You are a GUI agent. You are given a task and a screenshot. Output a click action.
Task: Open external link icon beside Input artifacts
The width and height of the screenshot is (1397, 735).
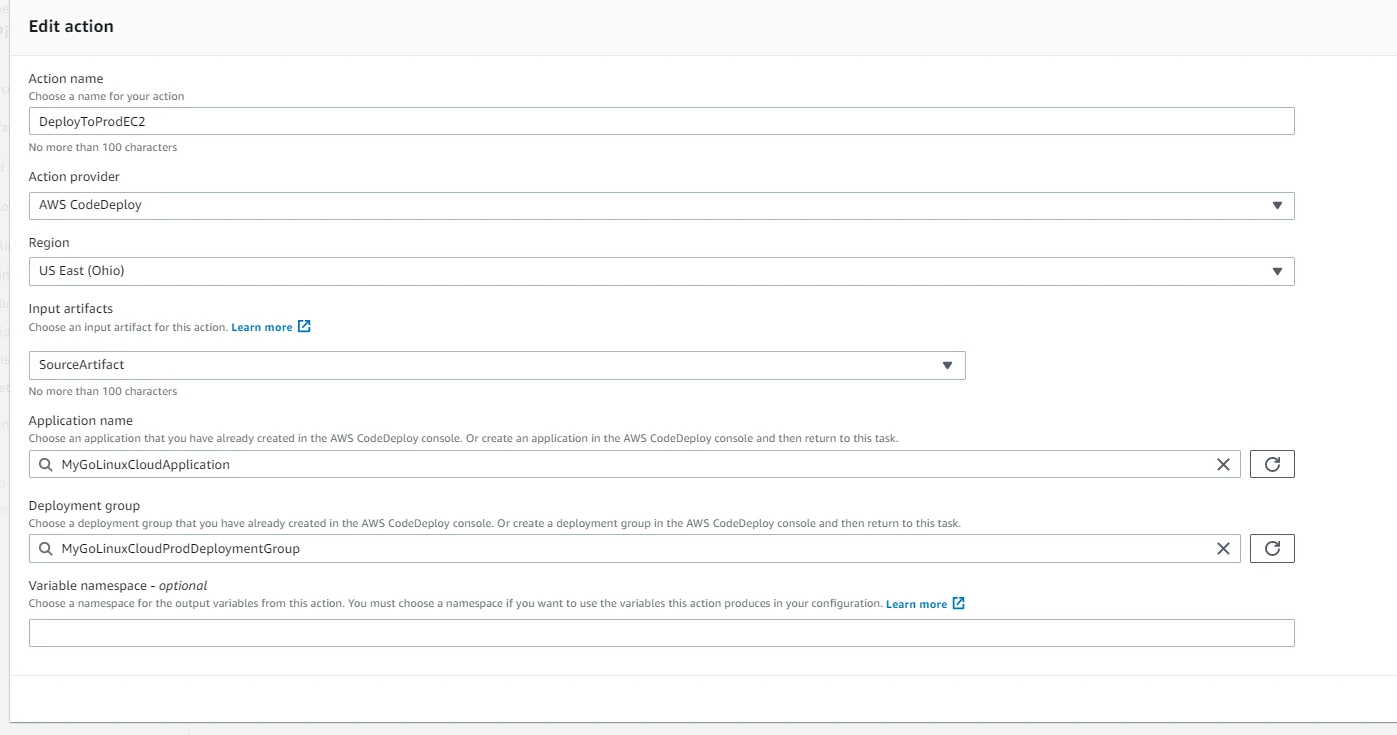click(305, 327)
